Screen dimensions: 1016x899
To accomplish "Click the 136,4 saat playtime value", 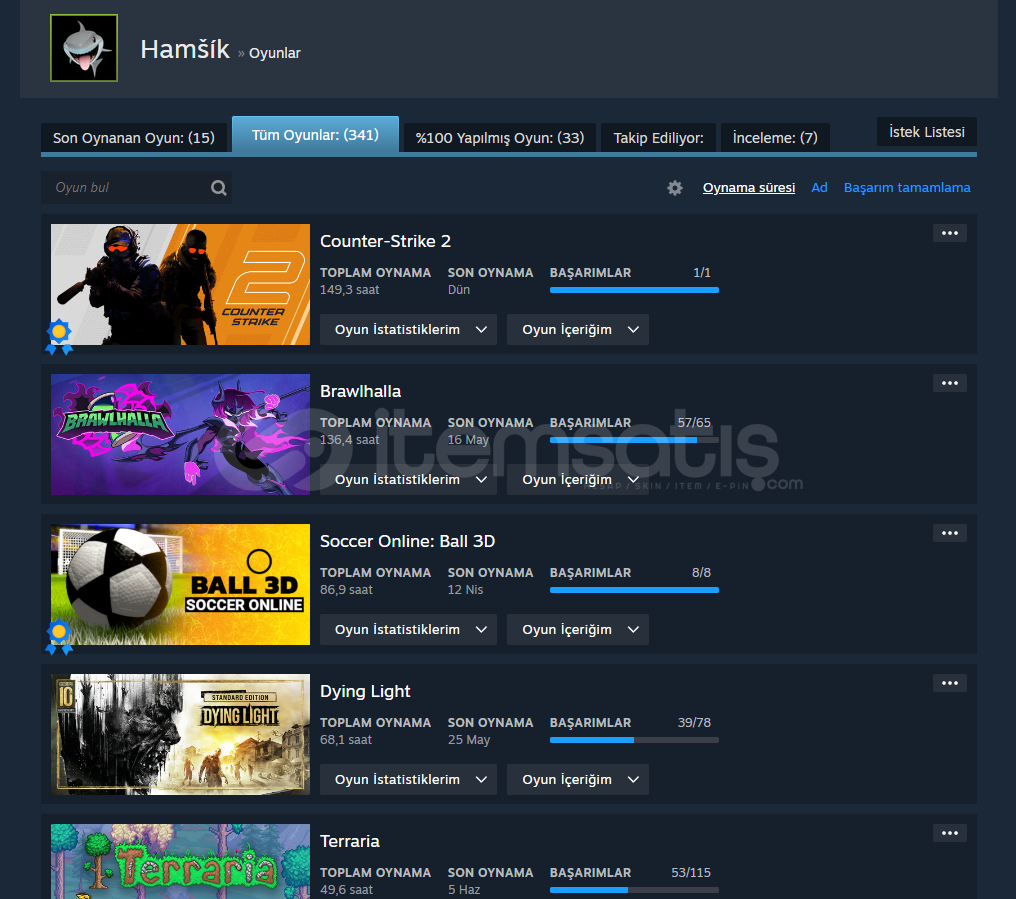I will pos(350,439).
